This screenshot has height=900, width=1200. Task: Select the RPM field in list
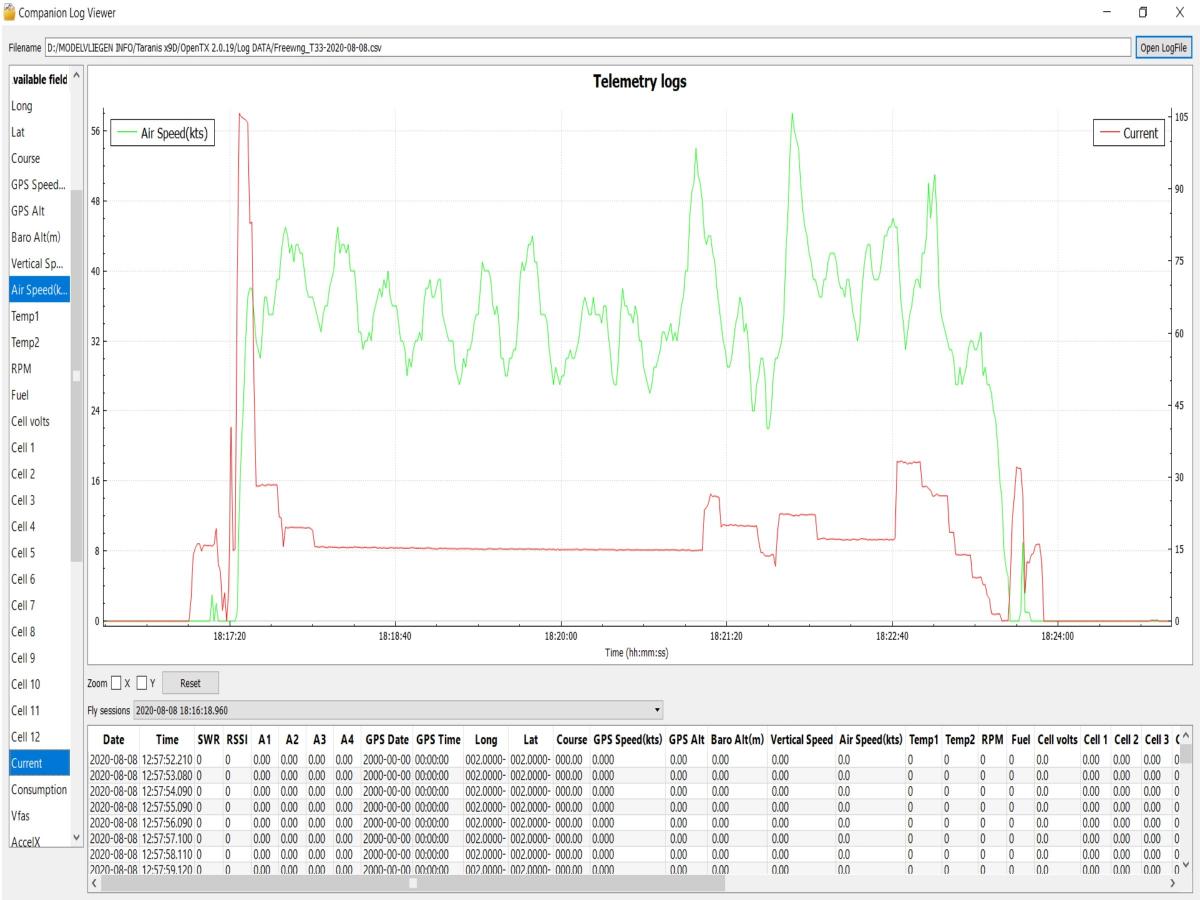(24, 369)
